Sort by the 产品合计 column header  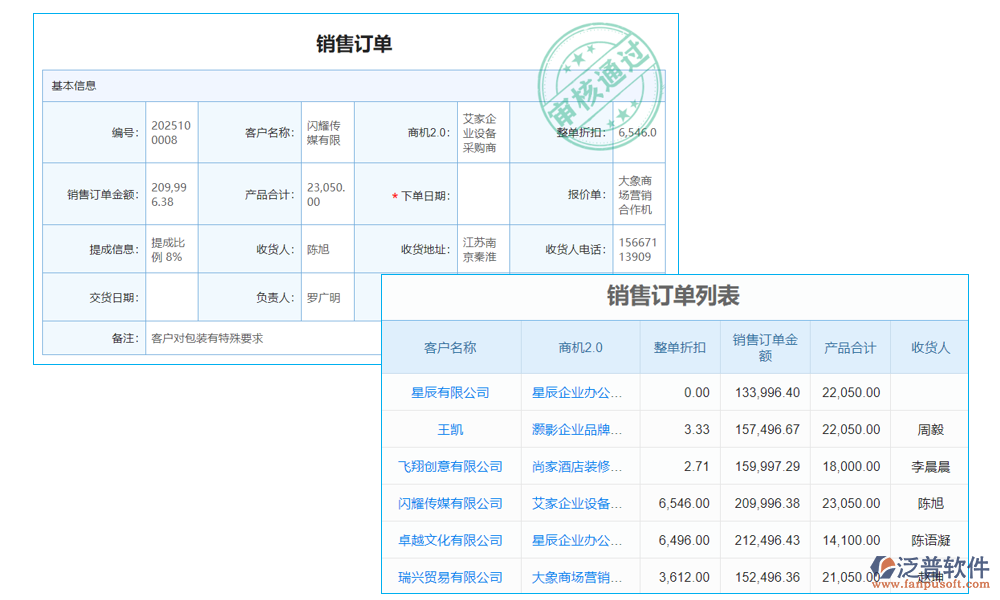[x=850, y=348]
